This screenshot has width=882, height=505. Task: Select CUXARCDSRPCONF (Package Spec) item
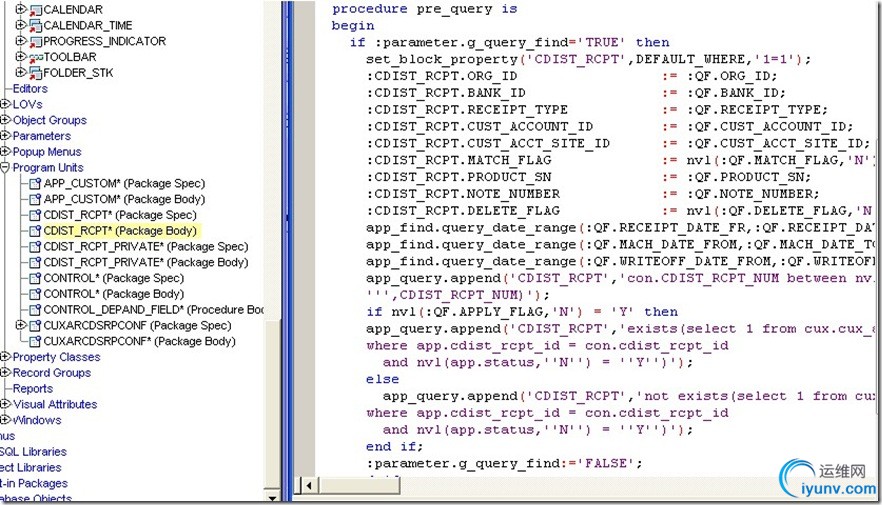(137, 325)
